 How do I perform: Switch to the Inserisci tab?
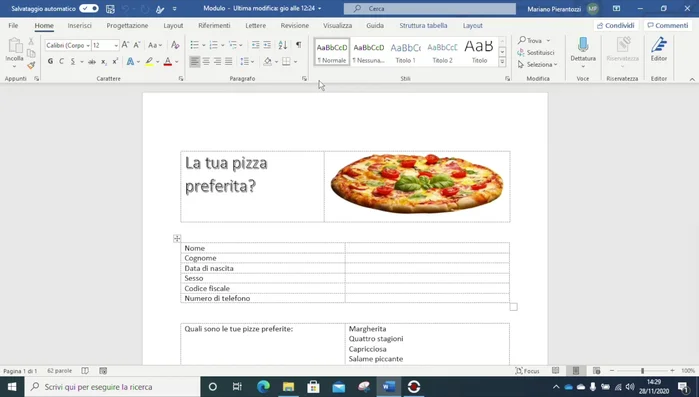pyautogui.click(x=79, y=26)
